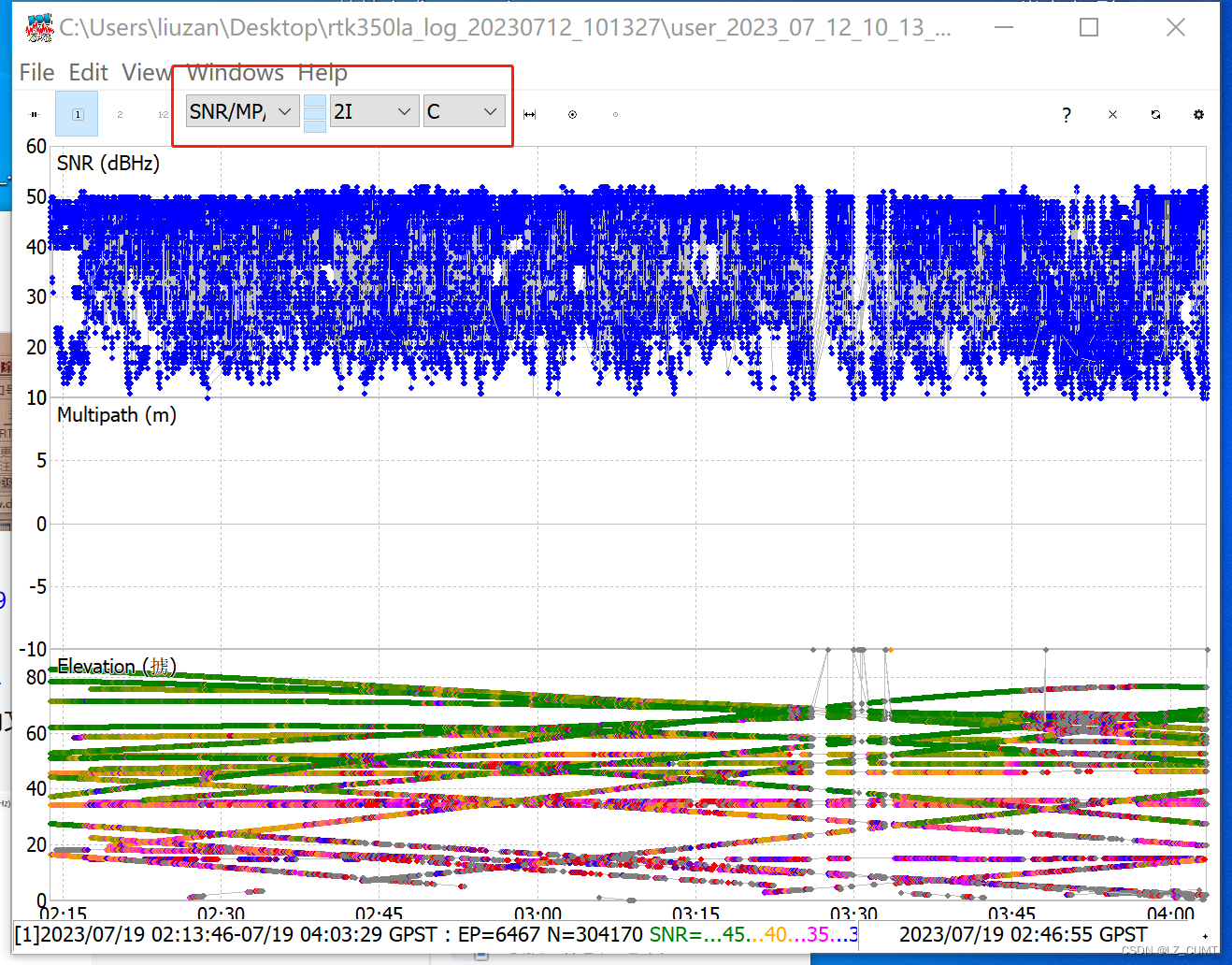Open the SNR/MP plot type dropdown
This screenshot has width=1232, height=965.
[x=241, y=110]
